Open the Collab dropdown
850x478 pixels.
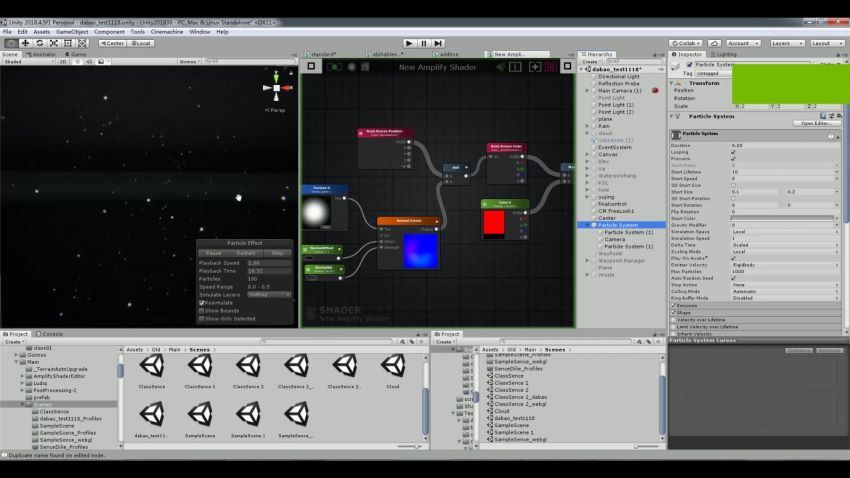(686, 43)
